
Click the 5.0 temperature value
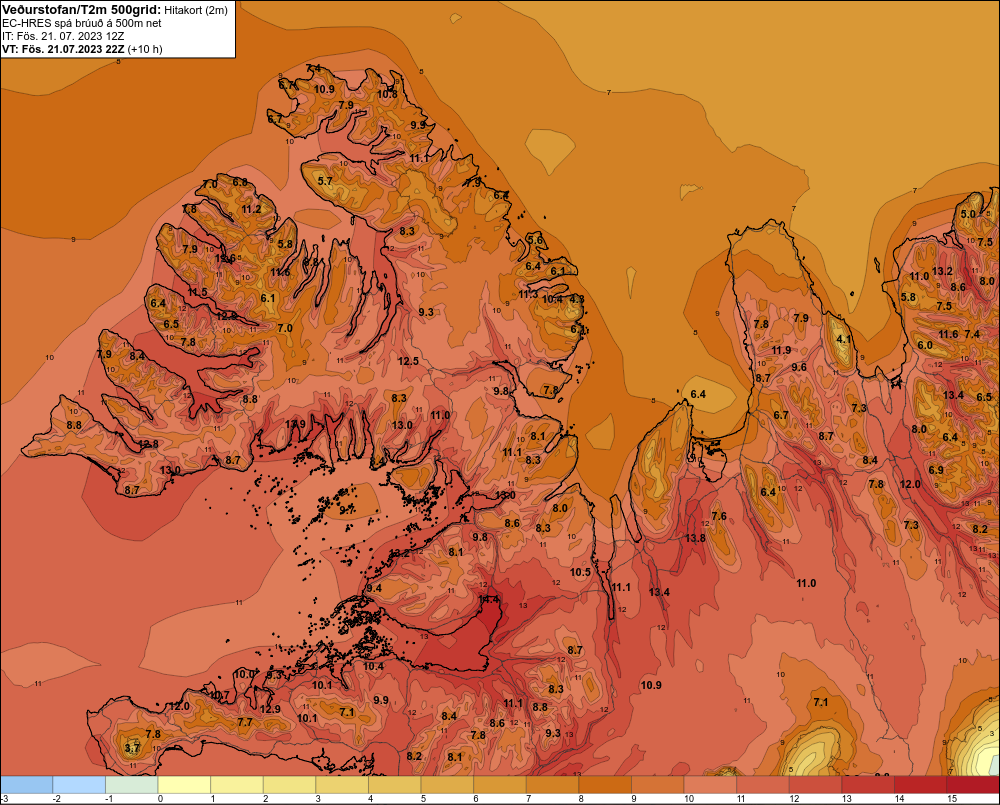tap(968, 214)
